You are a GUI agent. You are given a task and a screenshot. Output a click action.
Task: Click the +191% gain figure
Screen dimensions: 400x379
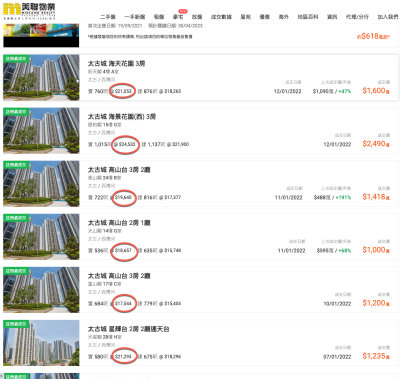click(x=343, y=198)
